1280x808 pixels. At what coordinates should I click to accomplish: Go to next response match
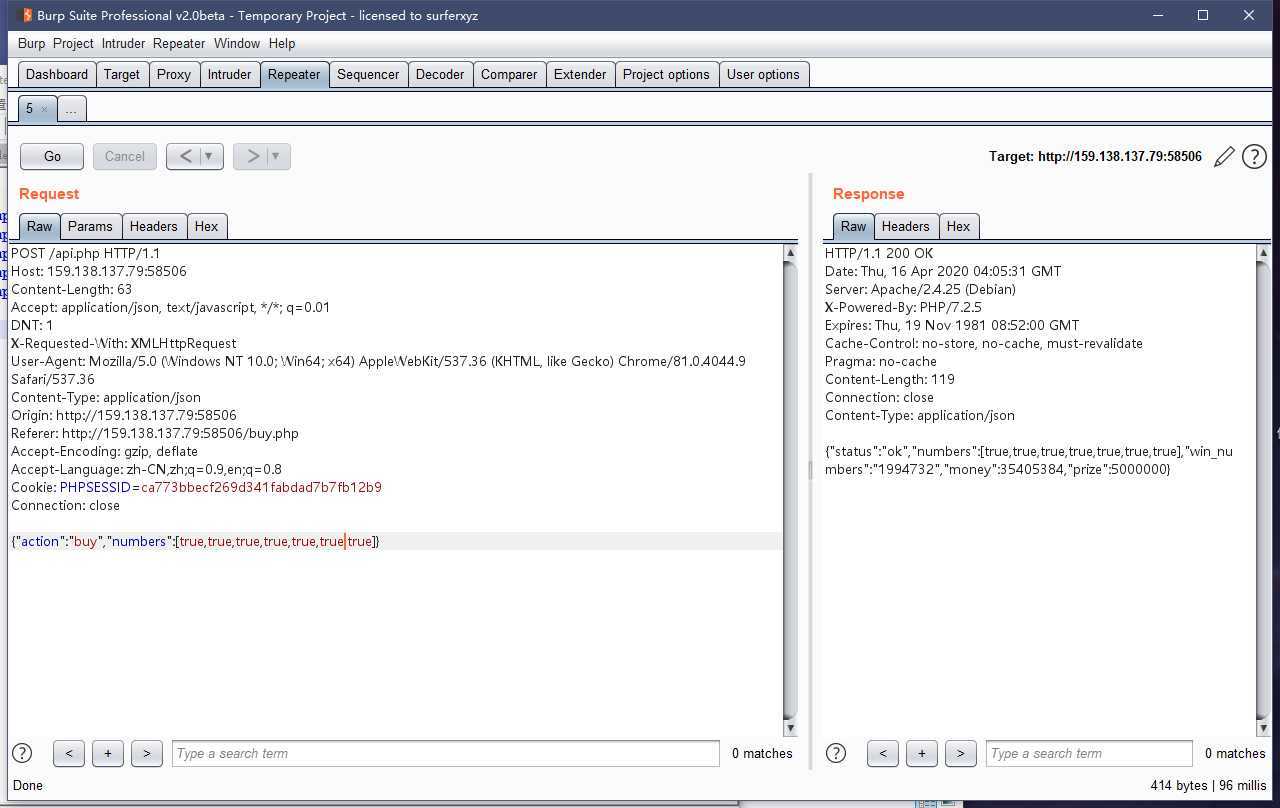click(x=961, y=753)
